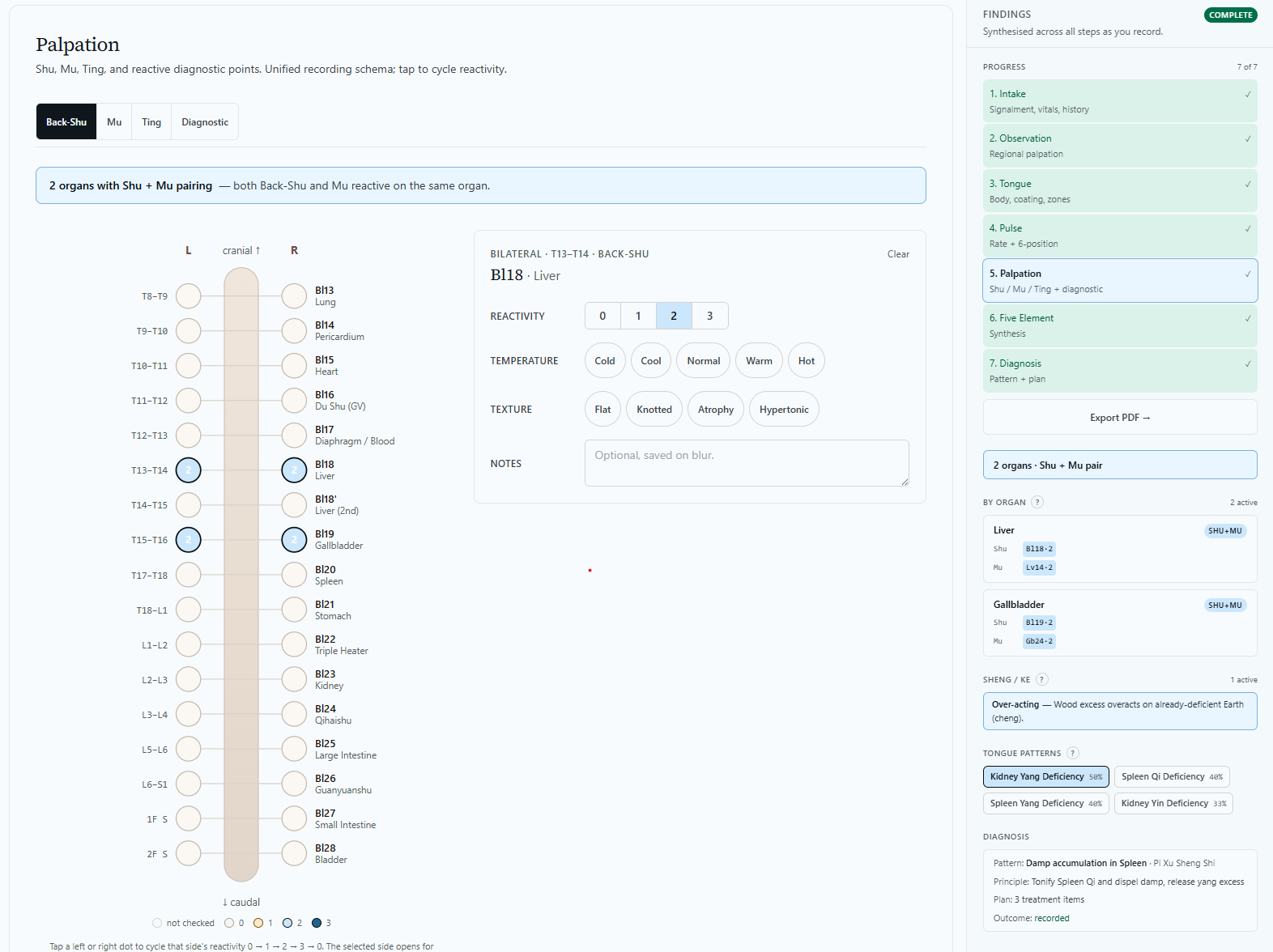Select Cold temperature

[605, 360]
